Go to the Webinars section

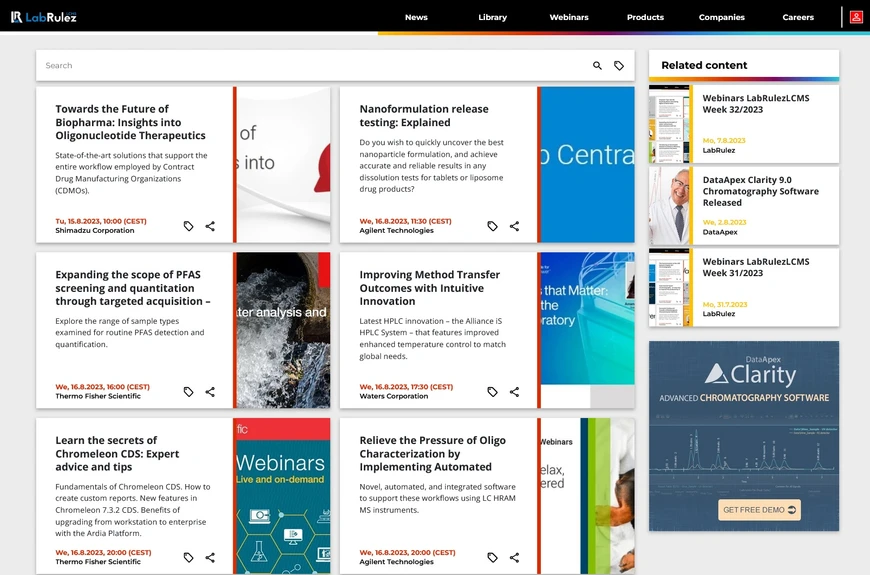point(569,17)
